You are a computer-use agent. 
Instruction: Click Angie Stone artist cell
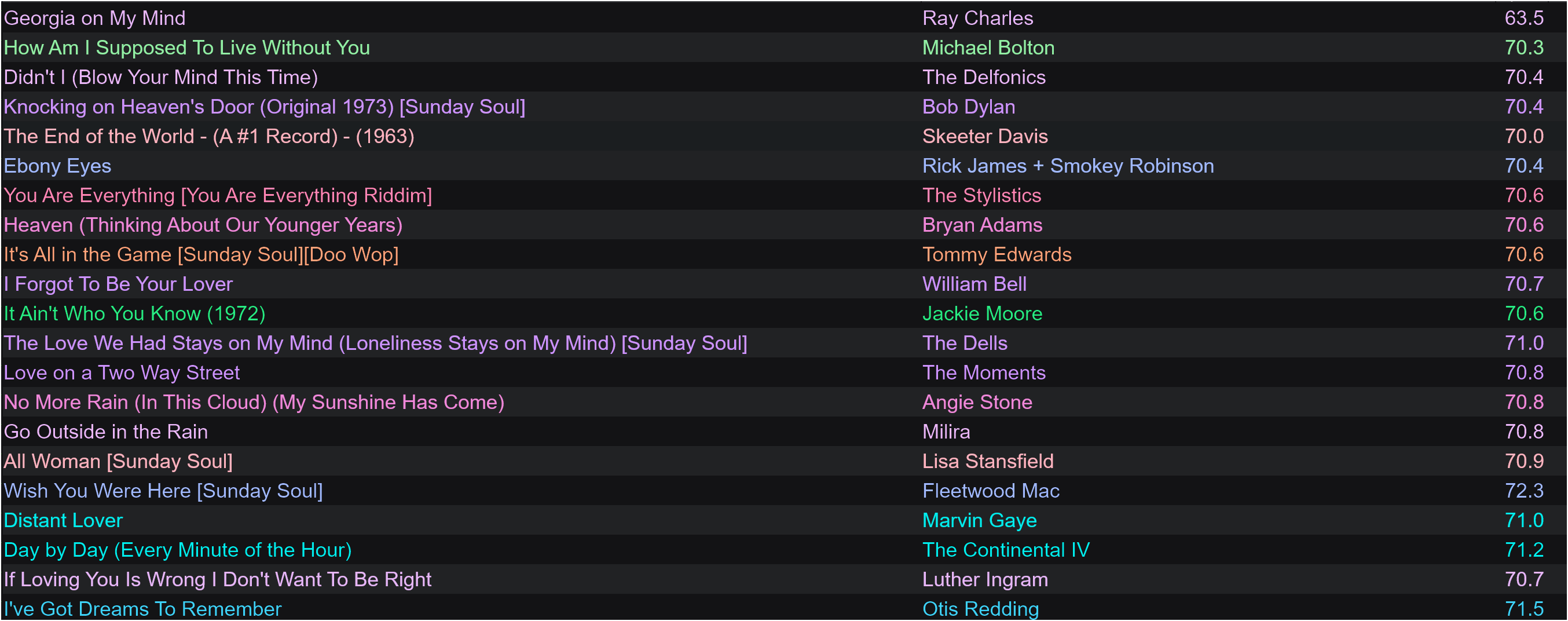point(977,403)
